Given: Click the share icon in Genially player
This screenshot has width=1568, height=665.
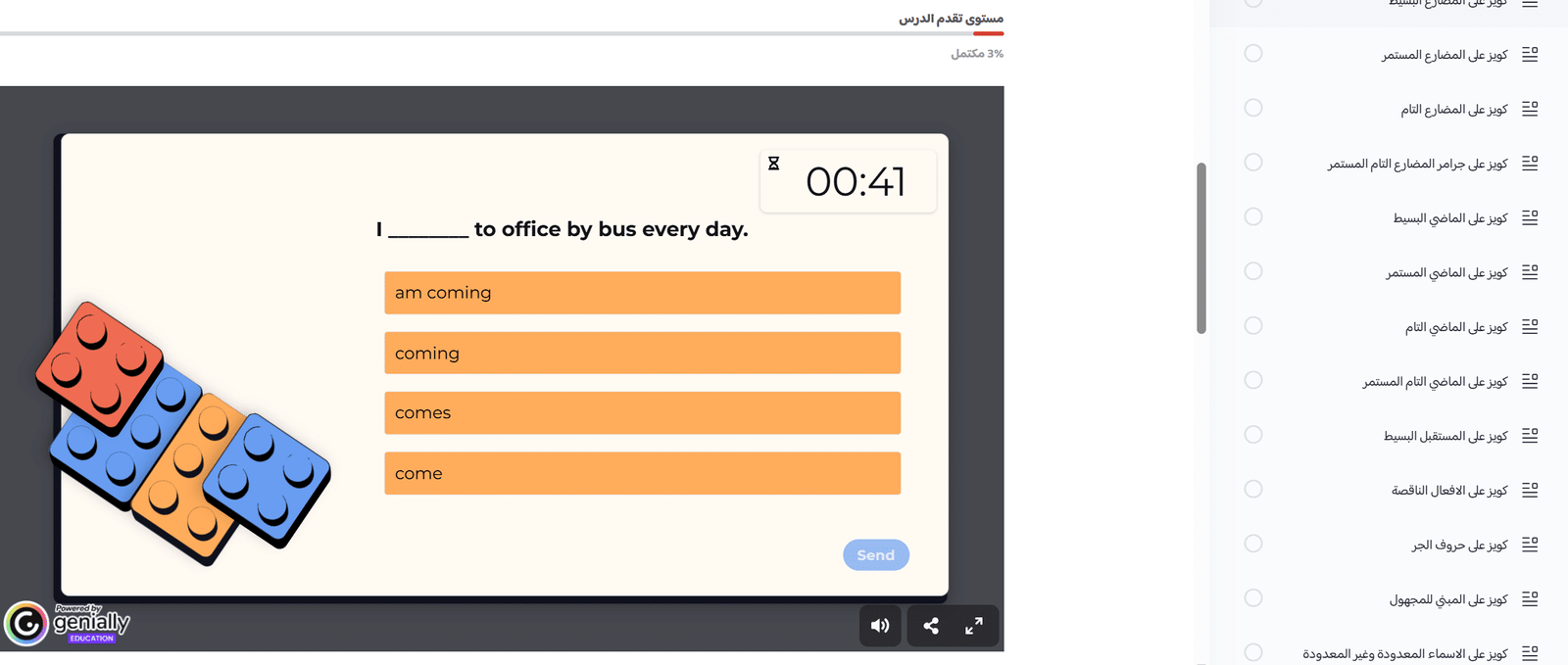Looking at the screenshot, I should tap(931, 626).
